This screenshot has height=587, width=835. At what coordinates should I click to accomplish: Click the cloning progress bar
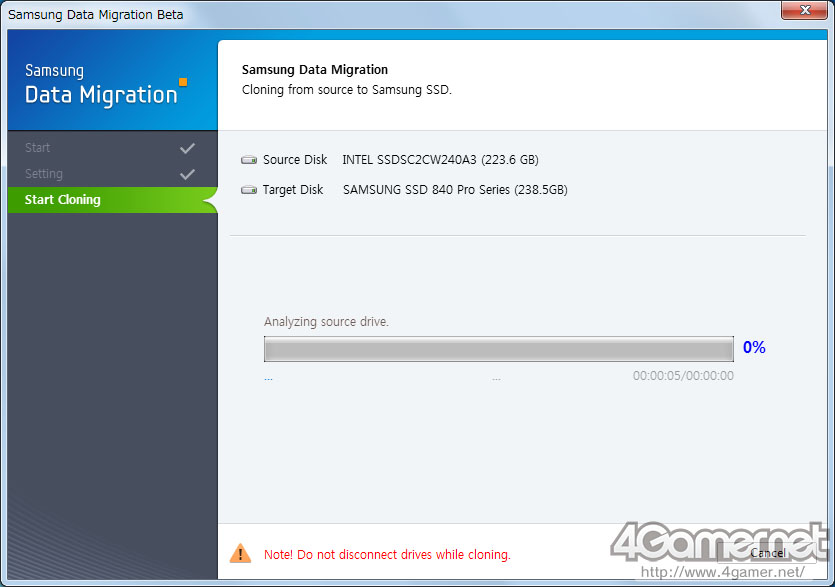point(498,349)
